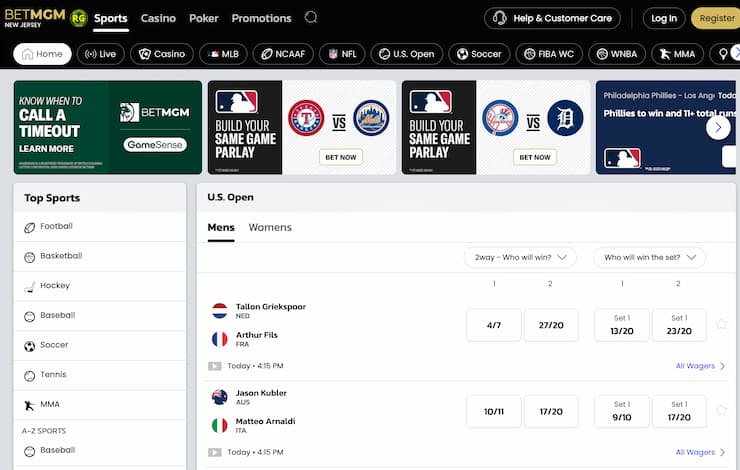Screen dimensions: 740x470
Task: Select the U.S. Open chip
Action: tap(407, 54)
